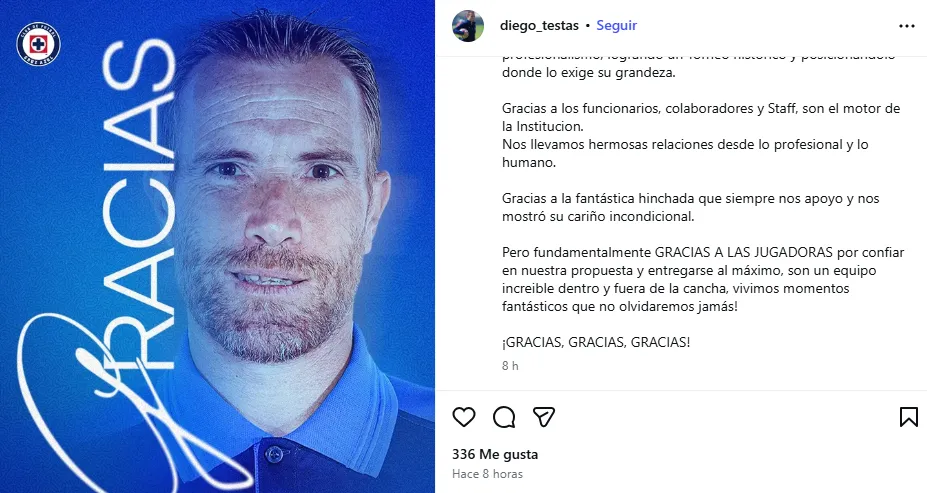Save the post with the bookmark icon
The width and height of the screenshot is (927, 493).
tap(908, 417)
